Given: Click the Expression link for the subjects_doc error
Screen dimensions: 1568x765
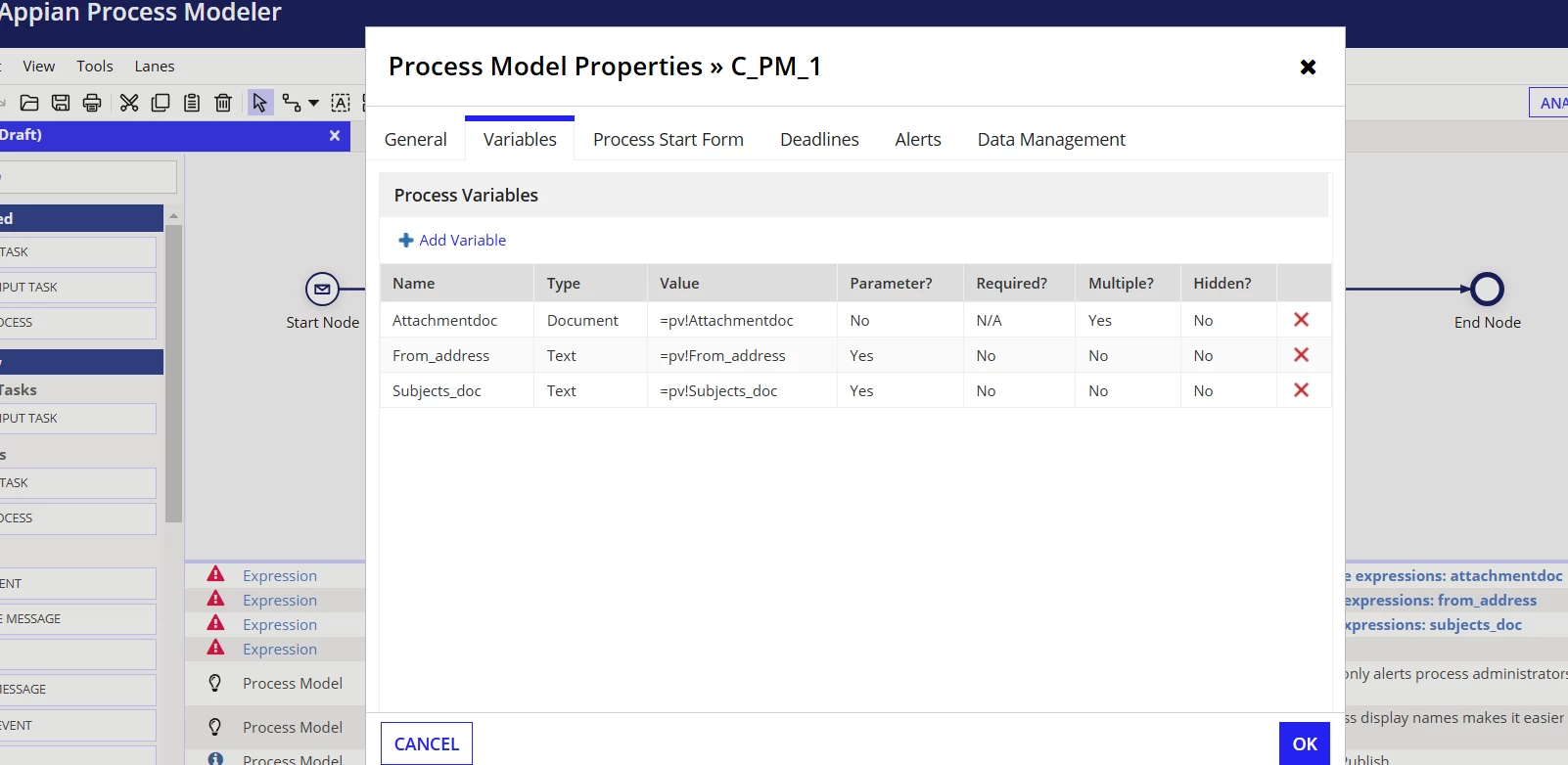Looking at the screenshot, I should click(x=280, y=624).
